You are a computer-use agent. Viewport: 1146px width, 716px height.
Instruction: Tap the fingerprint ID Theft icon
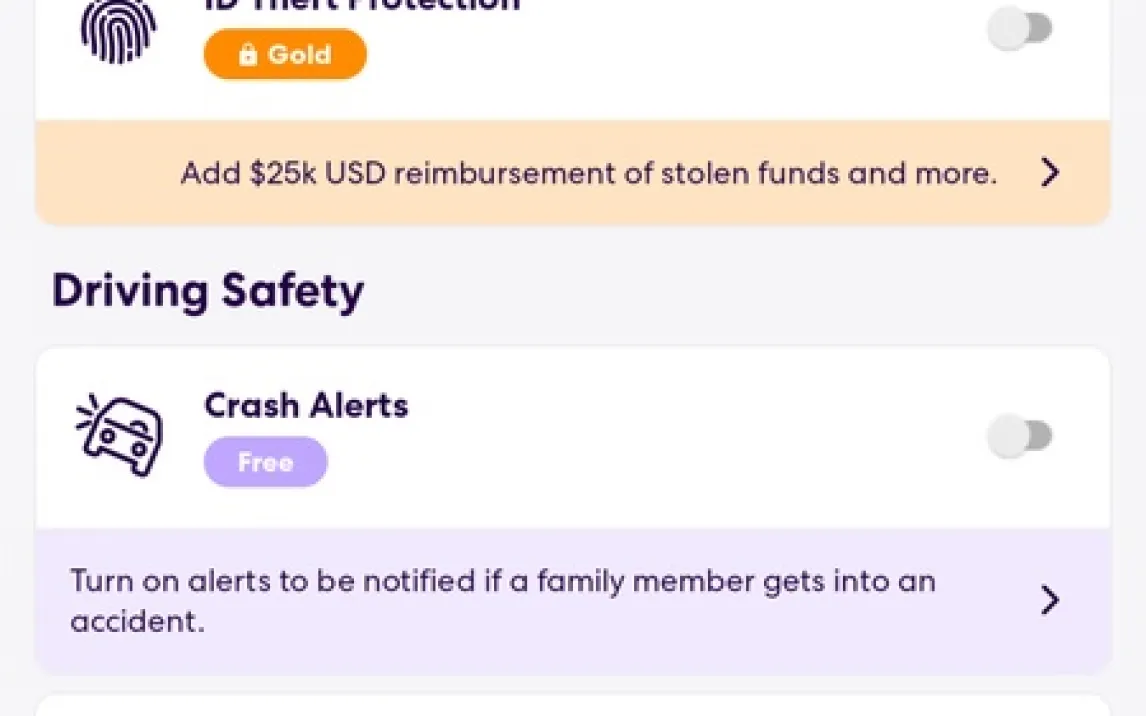click(120, 30)
